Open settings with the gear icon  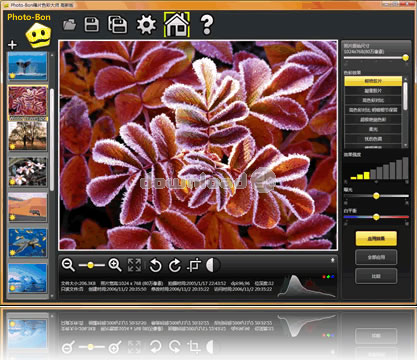(x=146, y=25)
